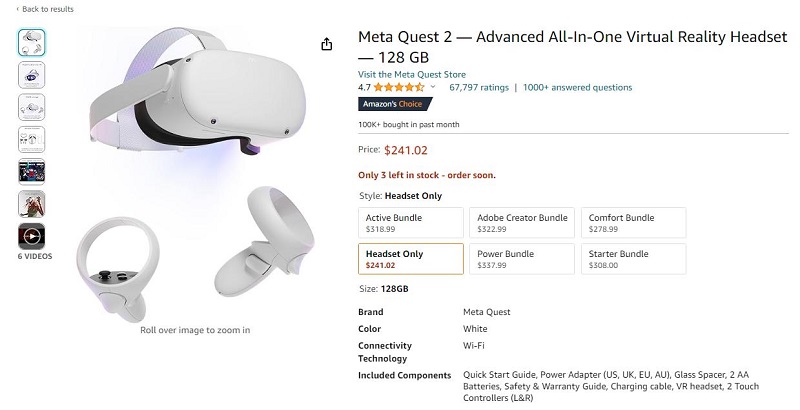Select the fifth thumbnail showing games
The image size is (800, 410).
[32, 171]
